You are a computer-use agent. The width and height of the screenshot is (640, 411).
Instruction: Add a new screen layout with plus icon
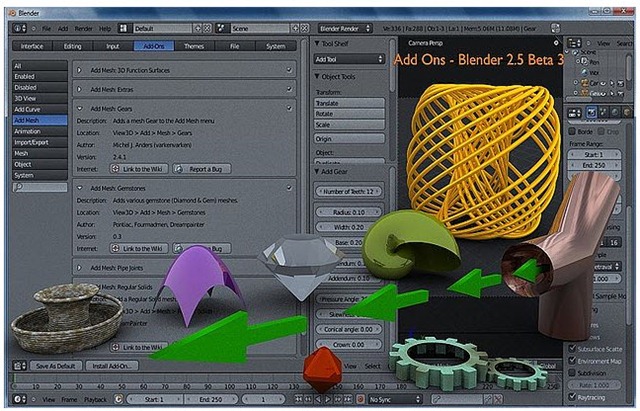(198, 29)
